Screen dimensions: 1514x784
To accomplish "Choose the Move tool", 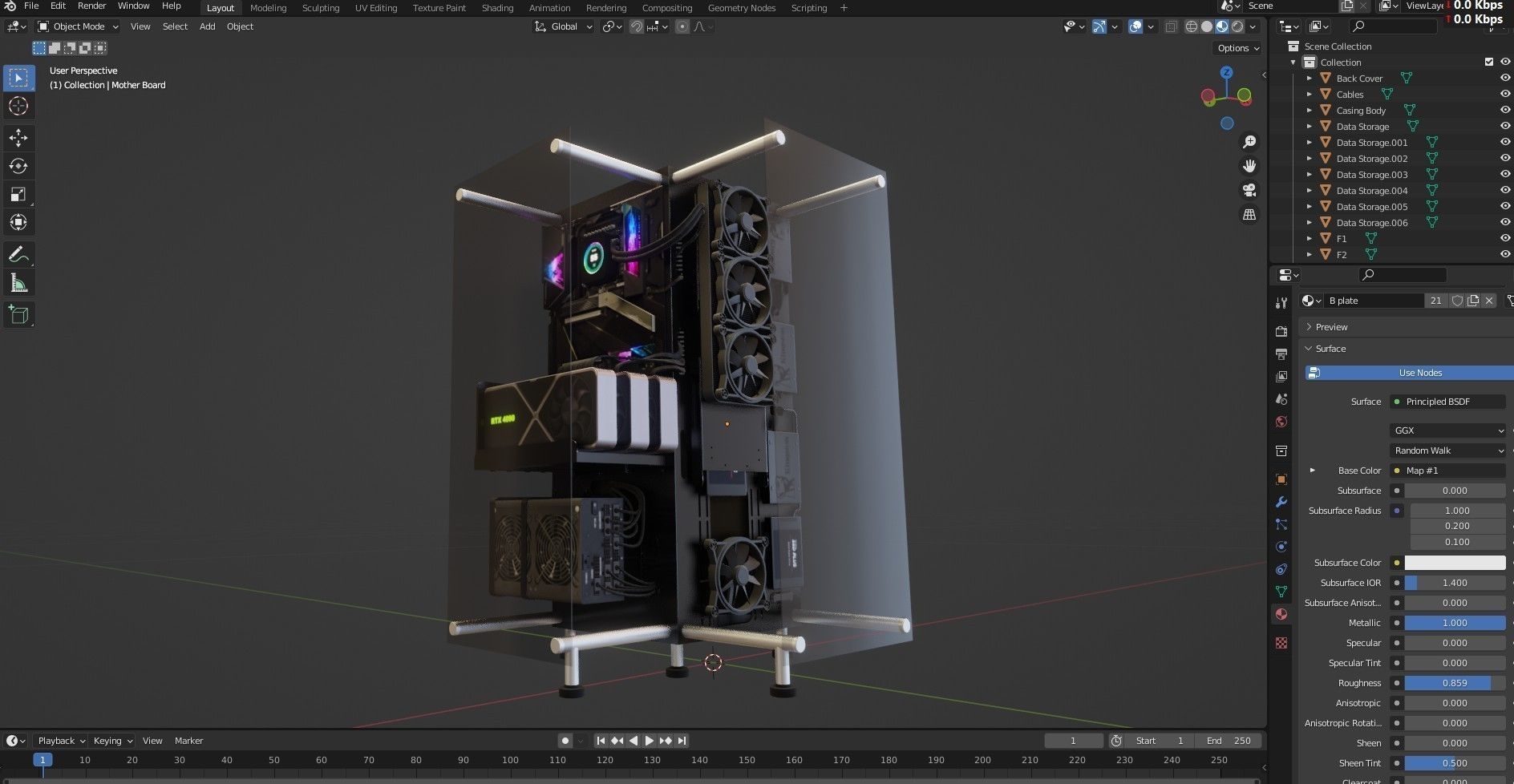I will [18, 138].
